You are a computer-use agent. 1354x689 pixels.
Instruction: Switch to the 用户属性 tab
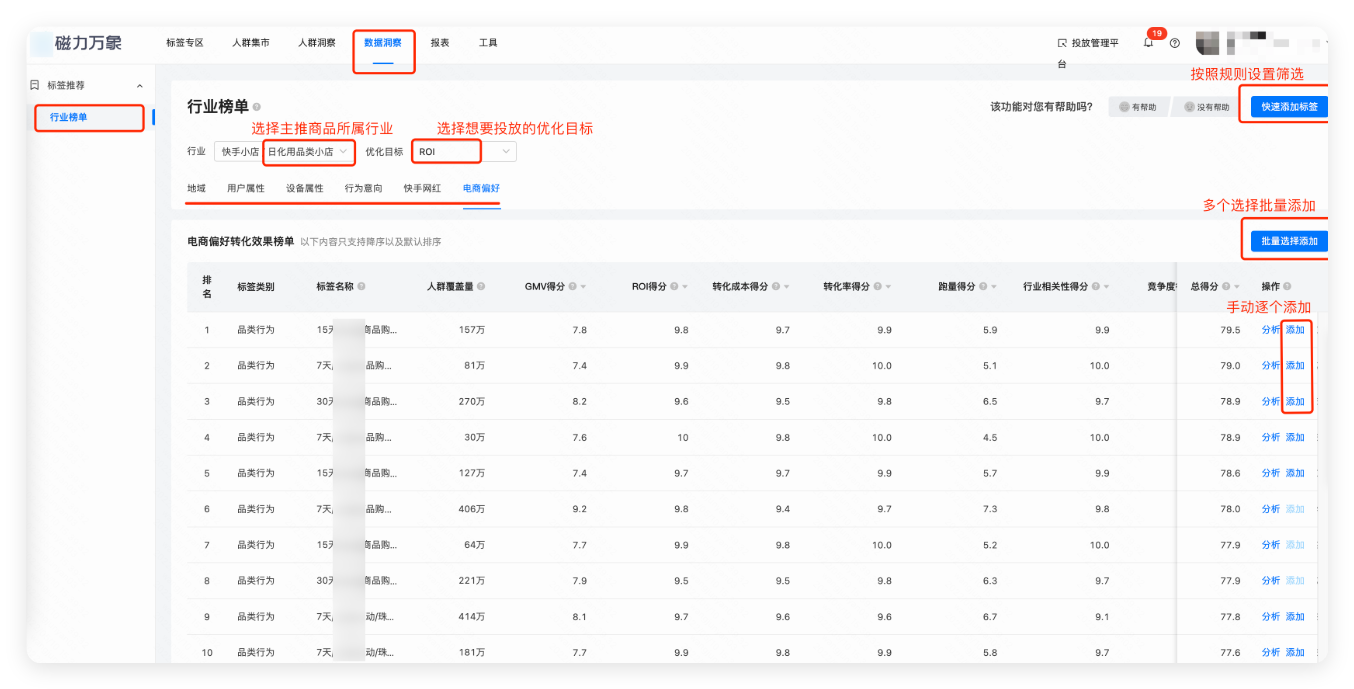pos(245,188)
